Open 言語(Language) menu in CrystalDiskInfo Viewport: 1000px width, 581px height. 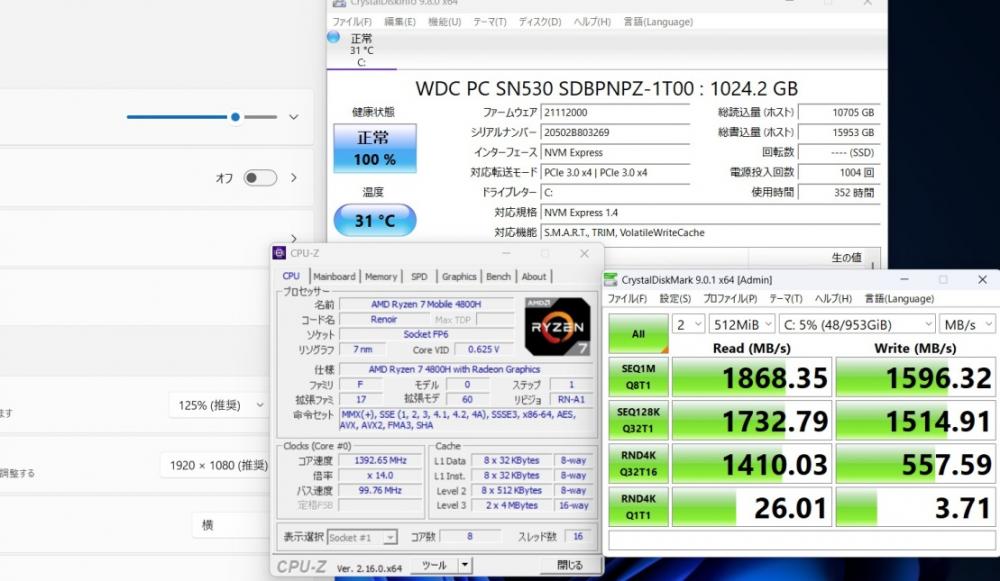click(658, 22)
